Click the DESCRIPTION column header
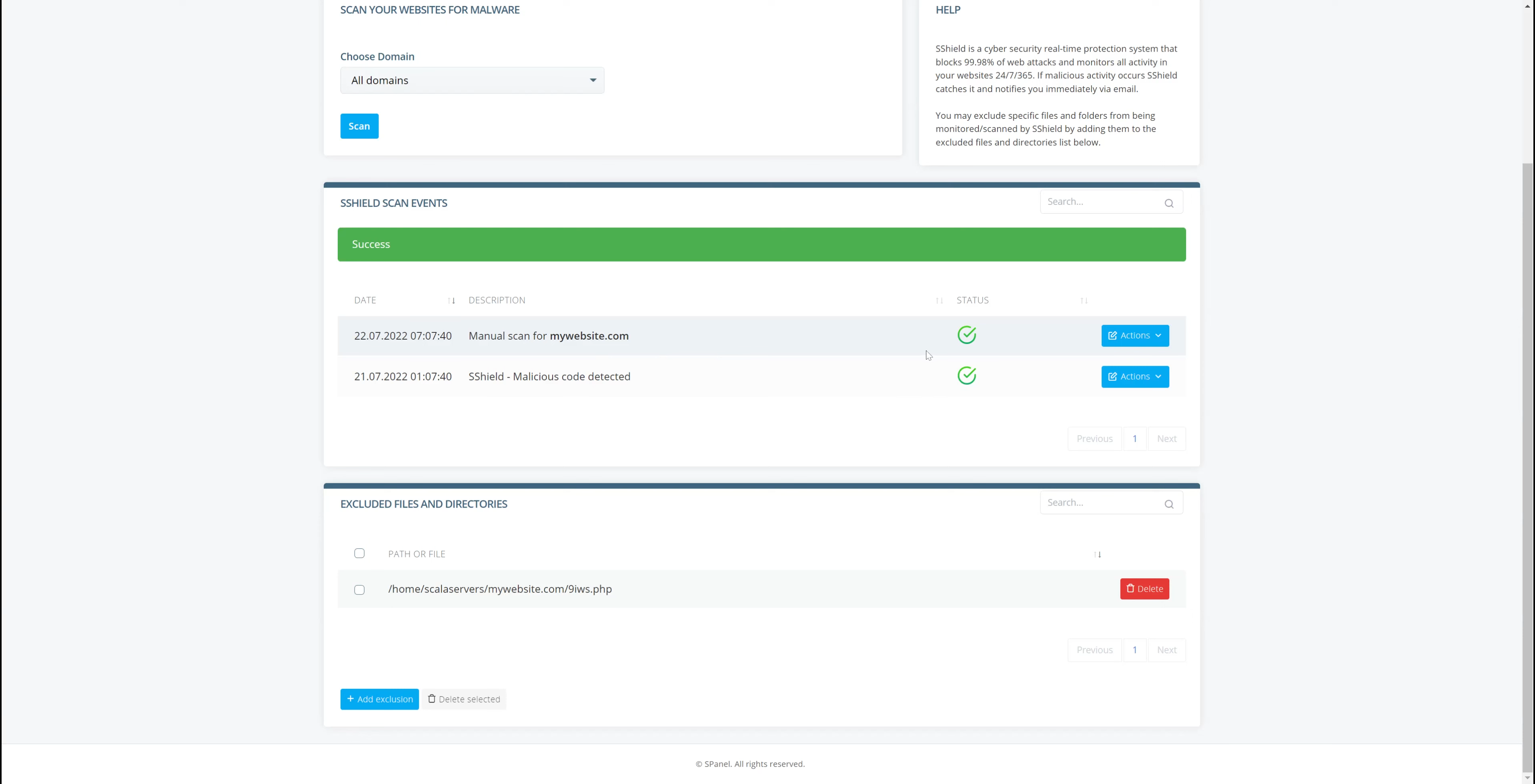This screenshot has width=1535, height=784. coord(496,301)
